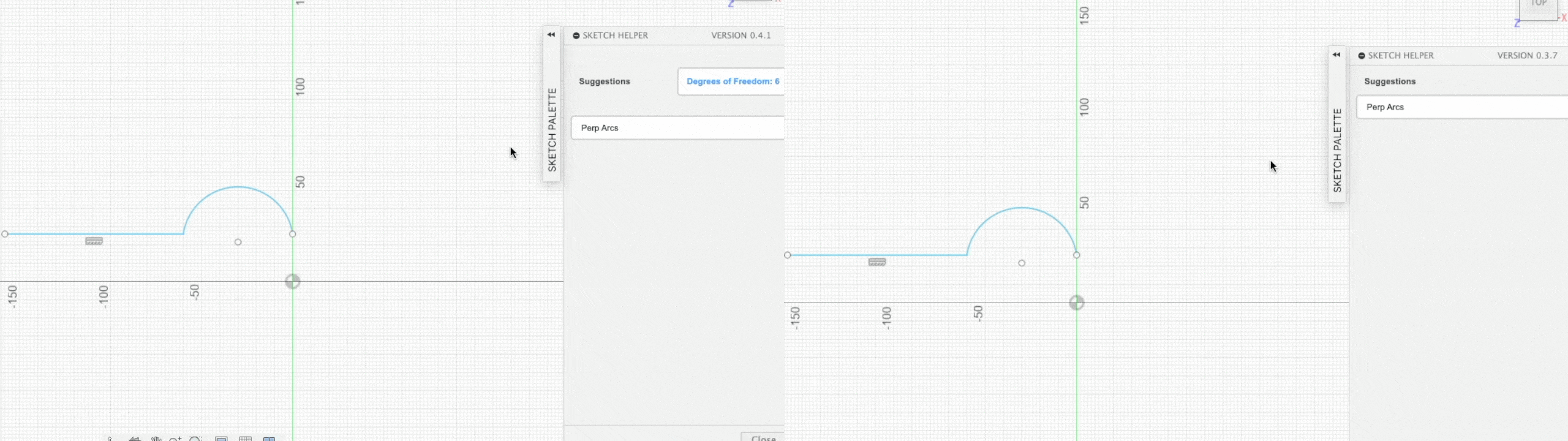This screenshot has height=441, width=1568.
Task: Collapse the palette arrows in the version 0.4.1 window
Action: coord(551,35)
